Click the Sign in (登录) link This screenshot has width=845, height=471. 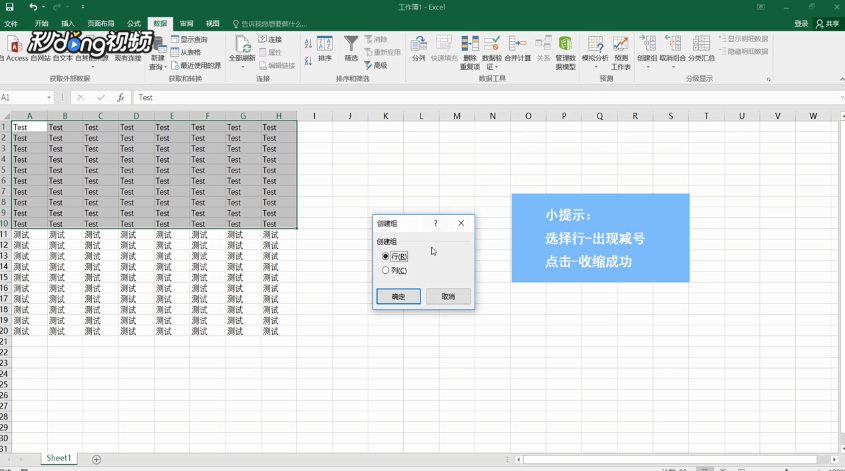(x=801, y=24)
